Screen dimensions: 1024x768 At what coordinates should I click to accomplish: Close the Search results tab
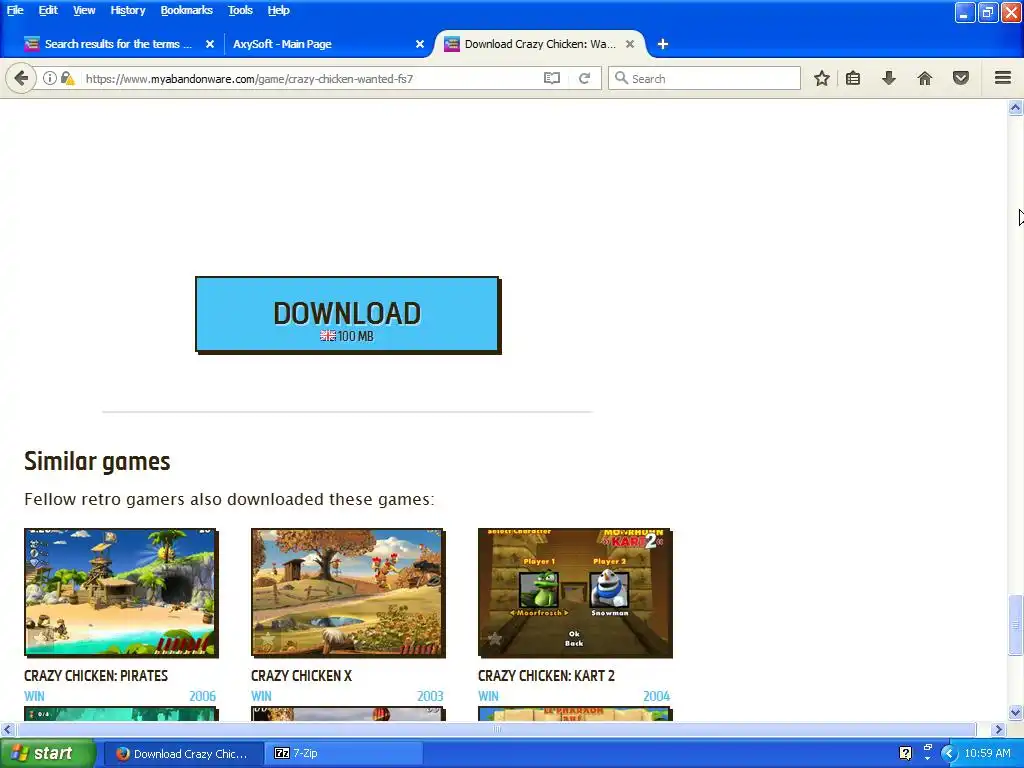tap(210, 44)
